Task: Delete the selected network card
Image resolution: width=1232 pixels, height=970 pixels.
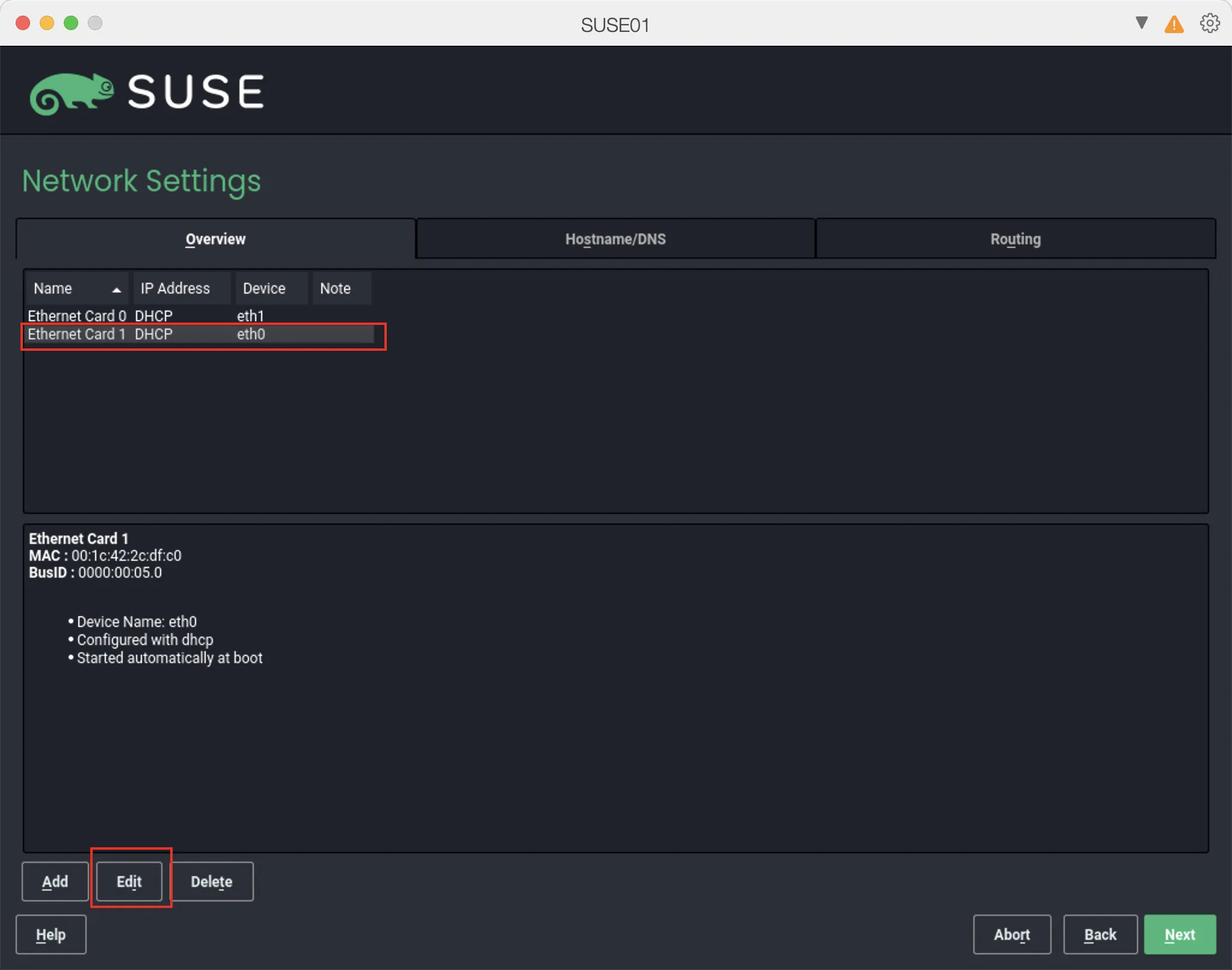Action: click(x=212, y=881)
